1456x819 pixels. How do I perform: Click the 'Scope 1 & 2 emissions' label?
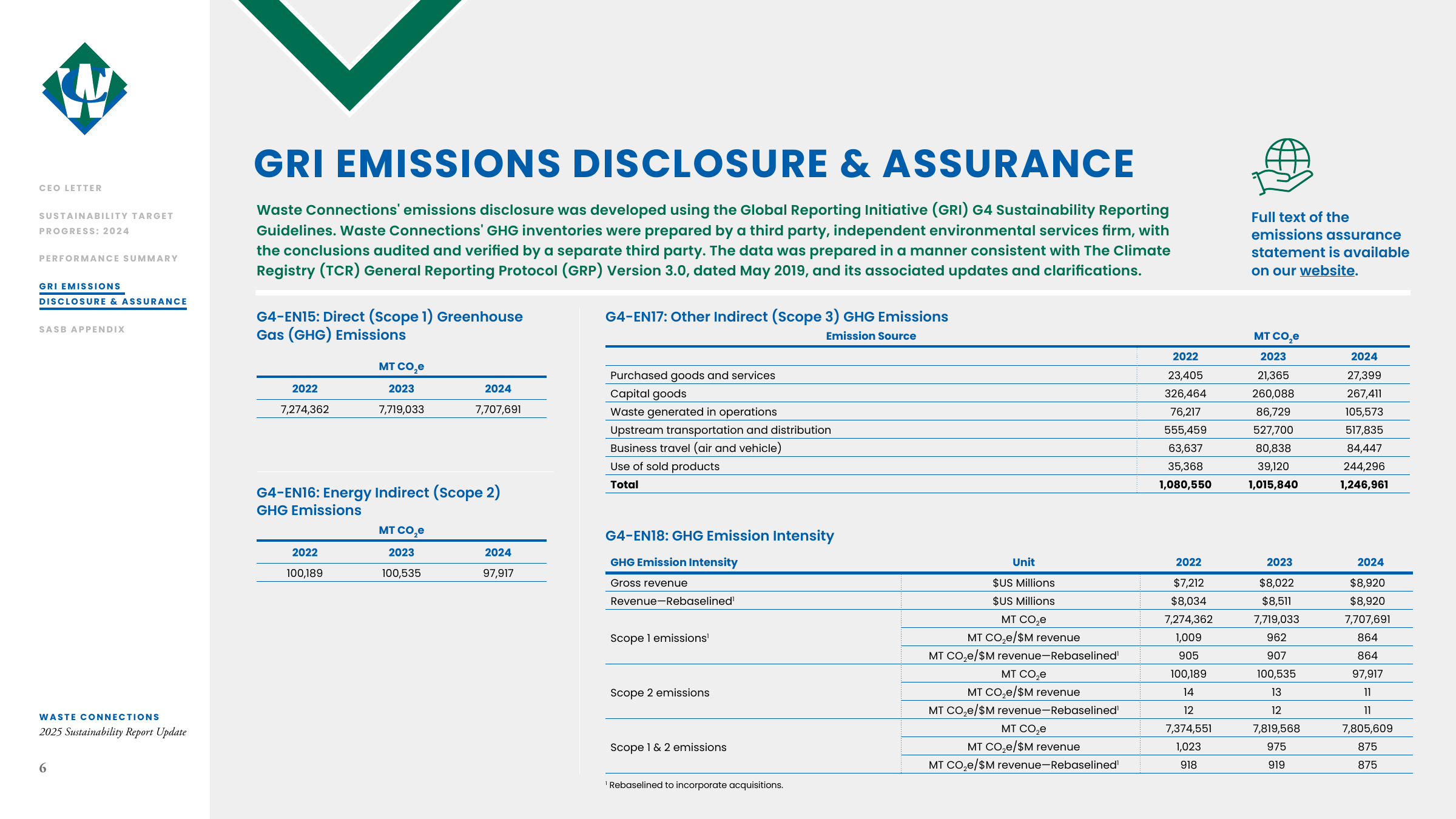(668, 747)
